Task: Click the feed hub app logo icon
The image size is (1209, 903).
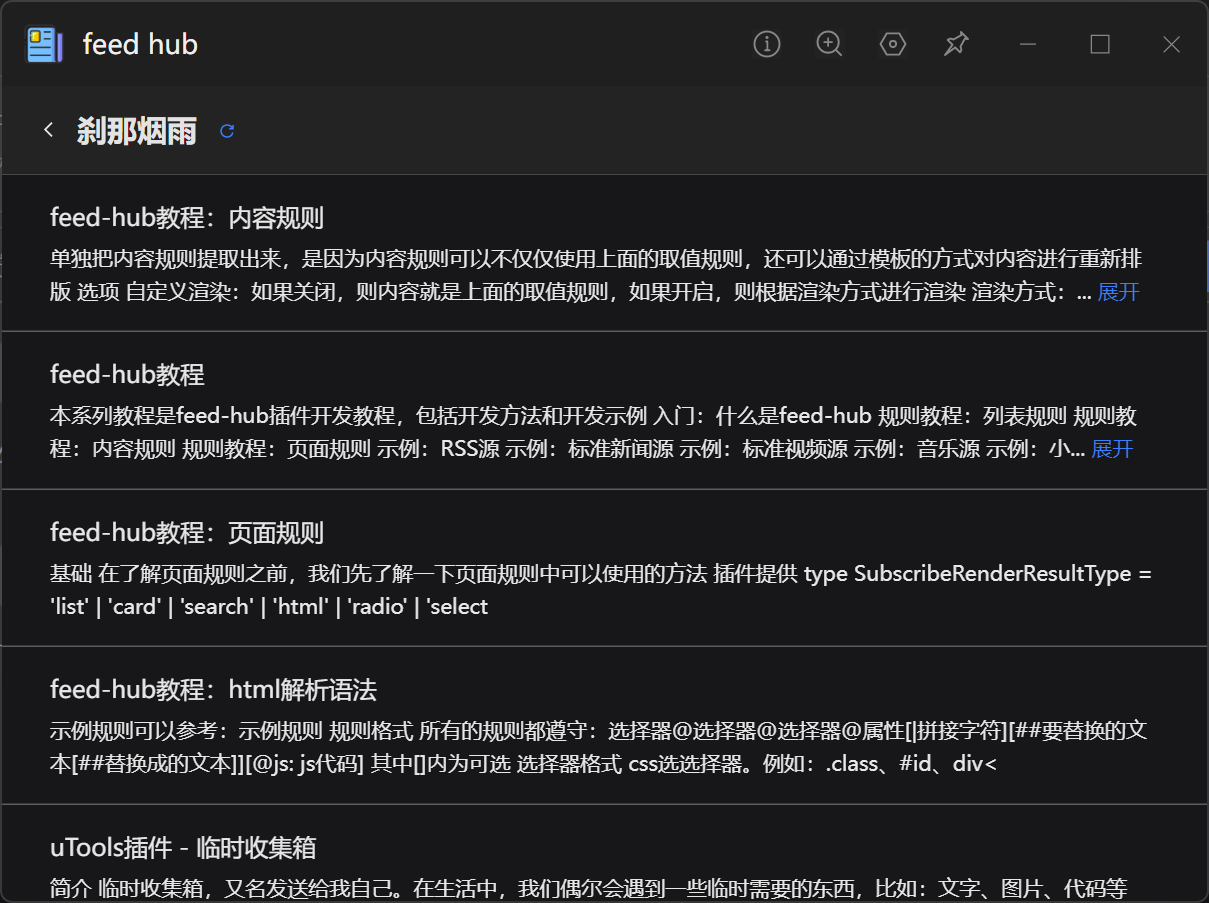Action: point(45,45)
